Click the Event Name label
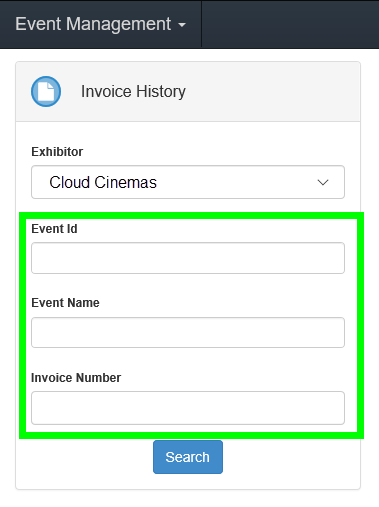The image size is (379, 507). [65, 303]
